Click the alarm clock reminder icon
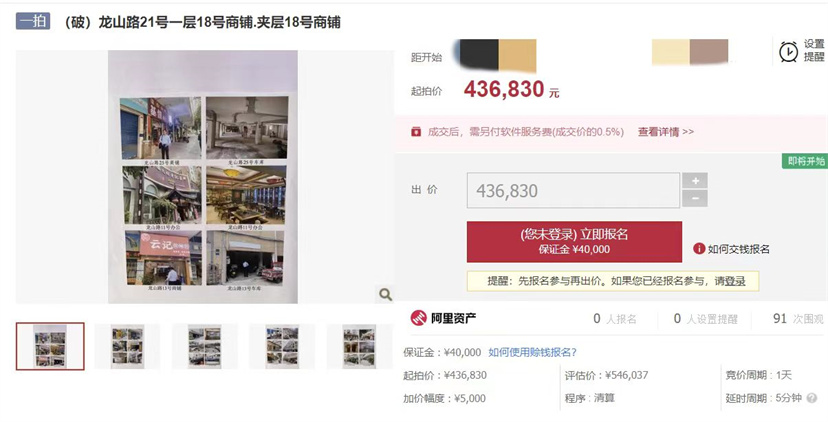828x422 pixels. pyautogui.click(x=788, y=51)
